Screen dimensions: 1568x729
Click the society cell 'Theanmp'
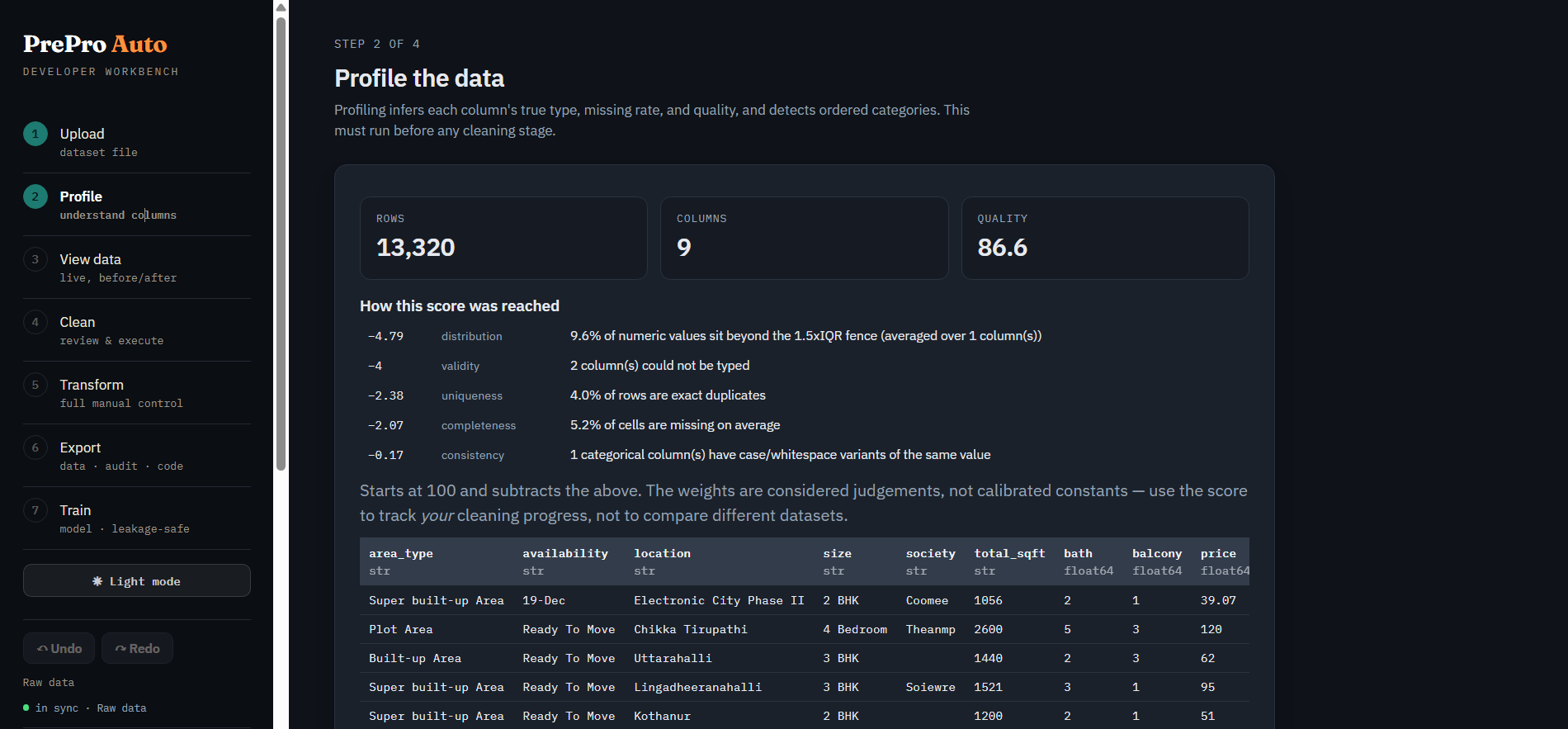(931, 629)
